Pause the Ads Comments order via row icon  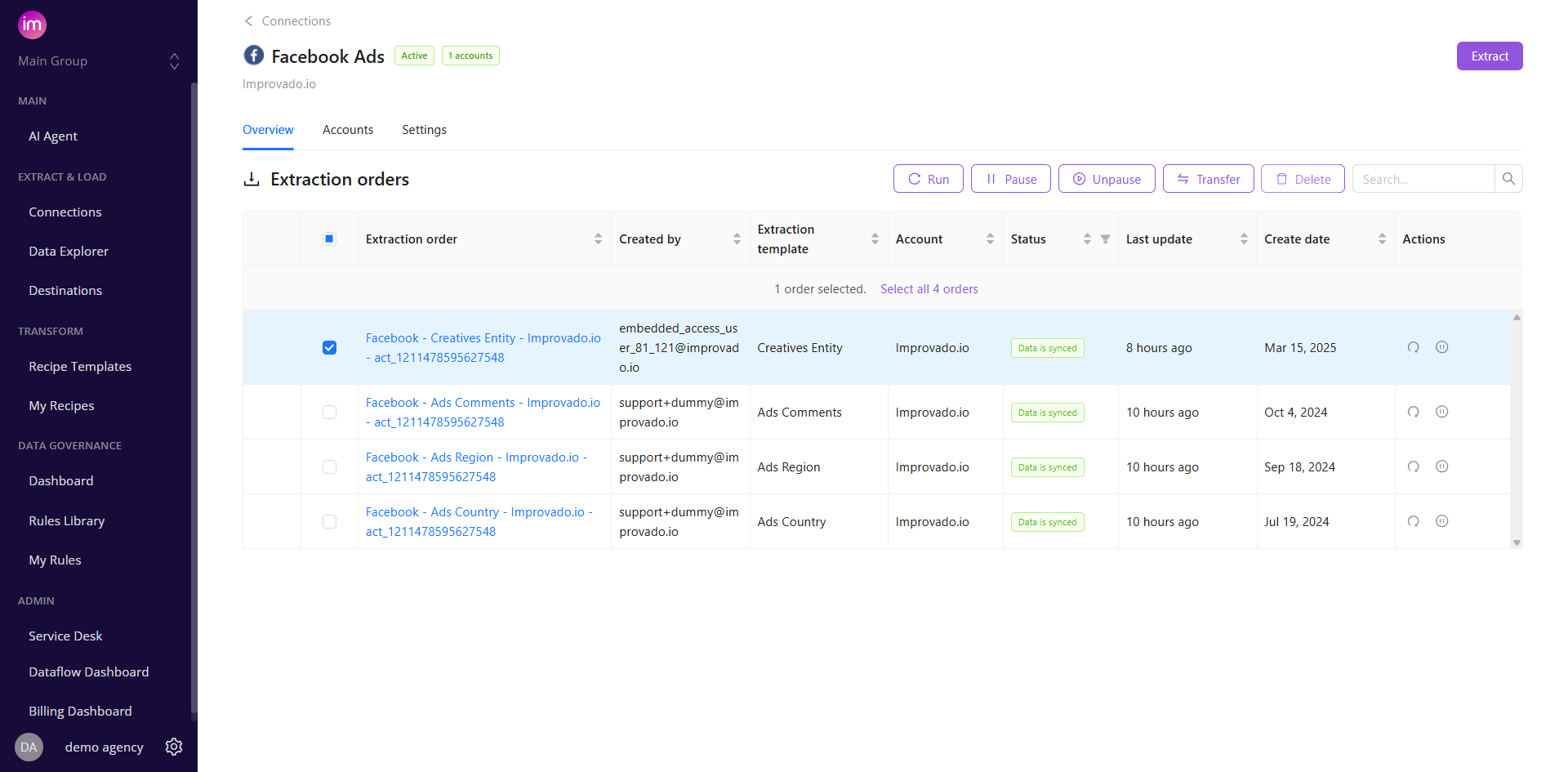point(1441,412)
